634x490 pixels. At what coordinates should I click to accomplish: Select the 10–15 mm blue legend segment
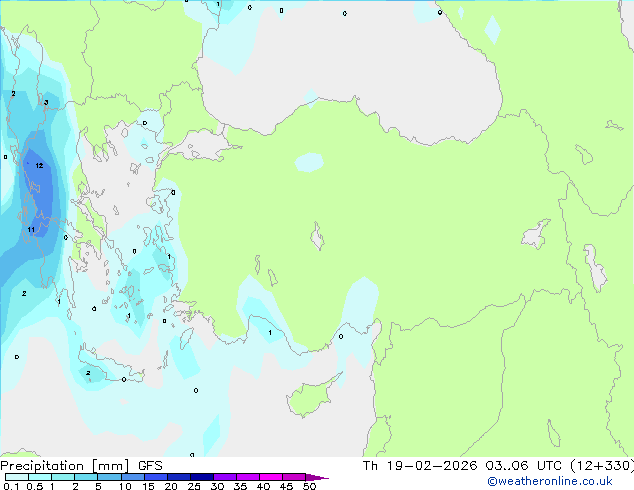(x=133, y=477)
